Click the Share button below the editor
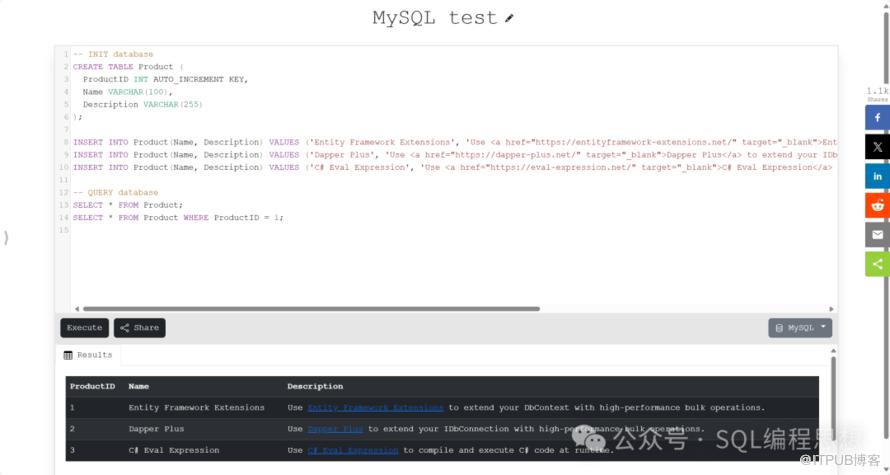 point(140,327)
